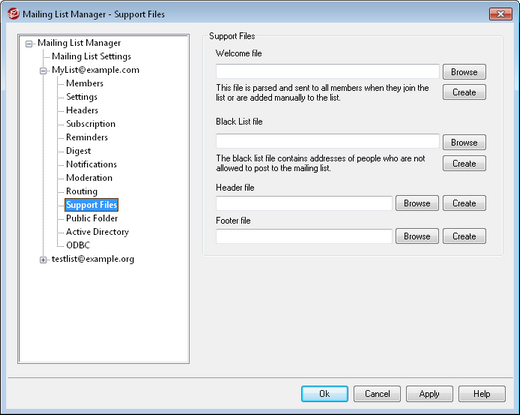This screenshot has width=520, height=415.
Task: Open the Members page in the tree
Action: 85,83
